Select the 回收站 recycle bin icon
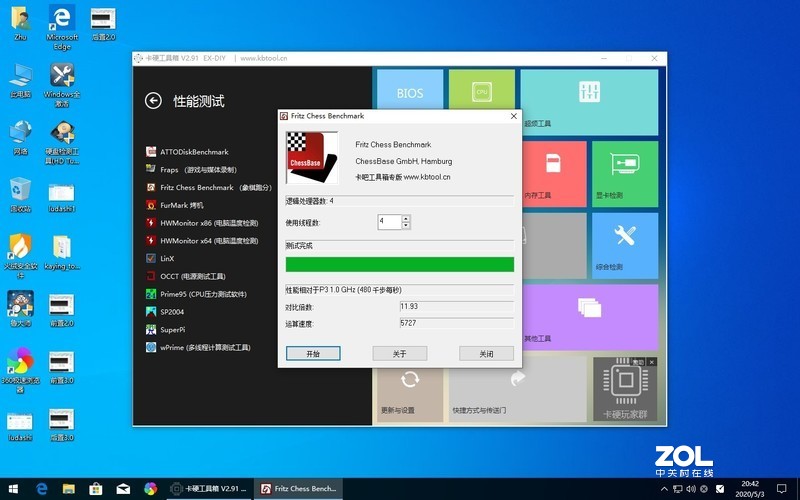800x500 pixels. click(20, 195)
